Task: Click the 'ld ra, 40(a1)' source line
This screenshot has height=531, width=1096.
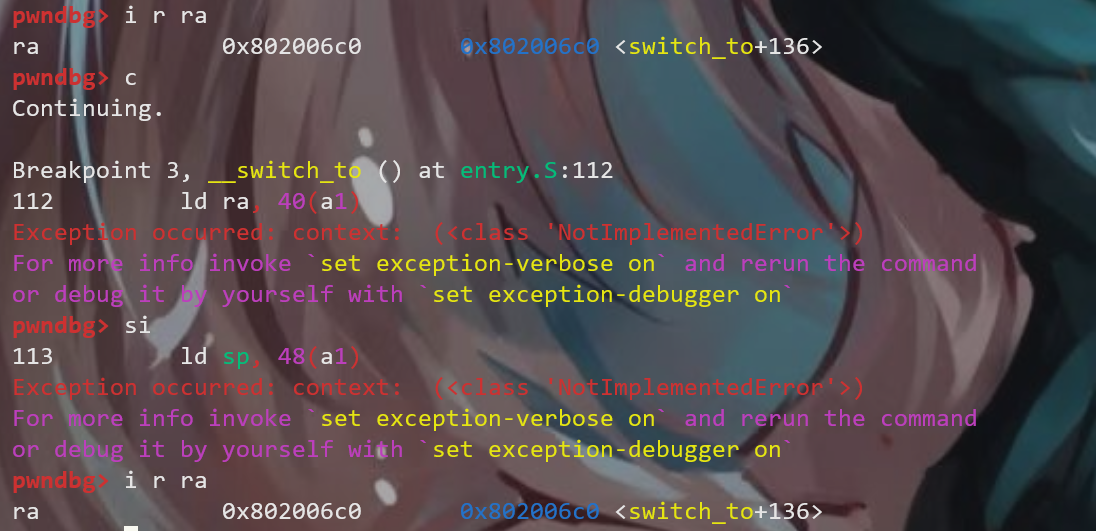Action: (x=271, y=202)
